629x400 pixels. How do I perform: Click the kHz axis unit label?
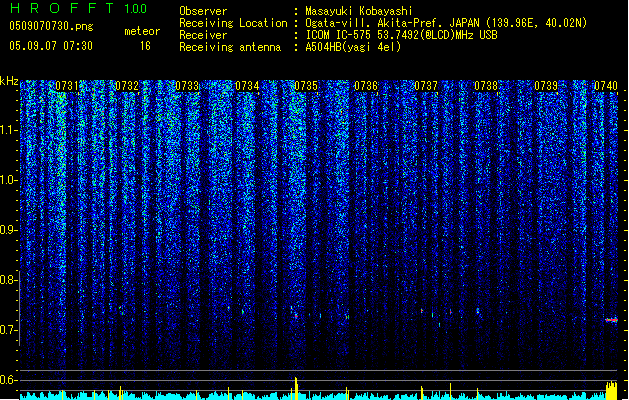coord(9,81)
